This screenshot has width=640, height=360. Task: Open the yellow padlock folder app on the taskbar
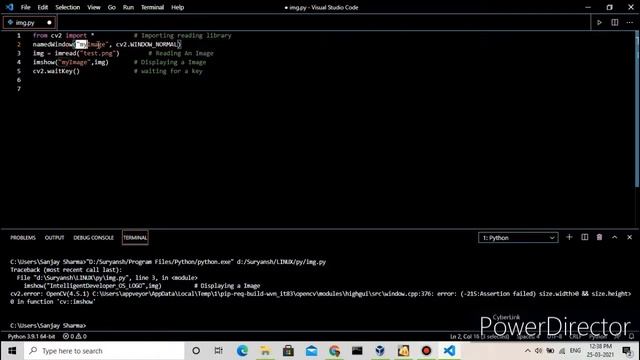point(403,351)
